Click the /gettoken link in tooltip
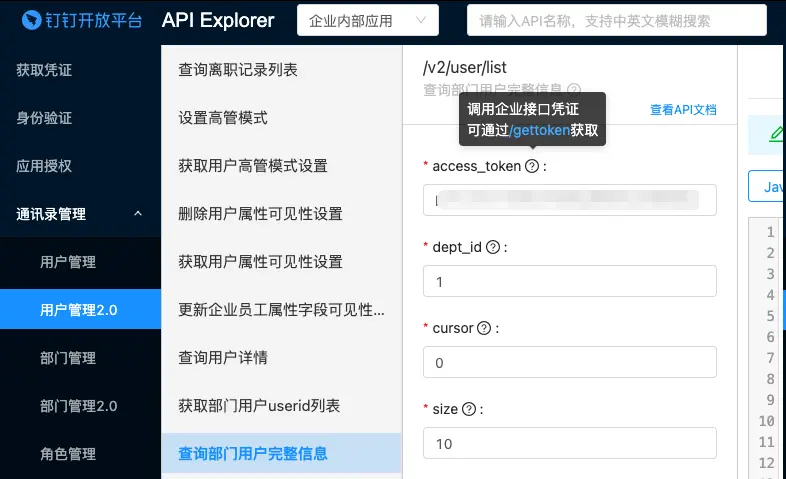The image size is (786, 479). point(539,130)
